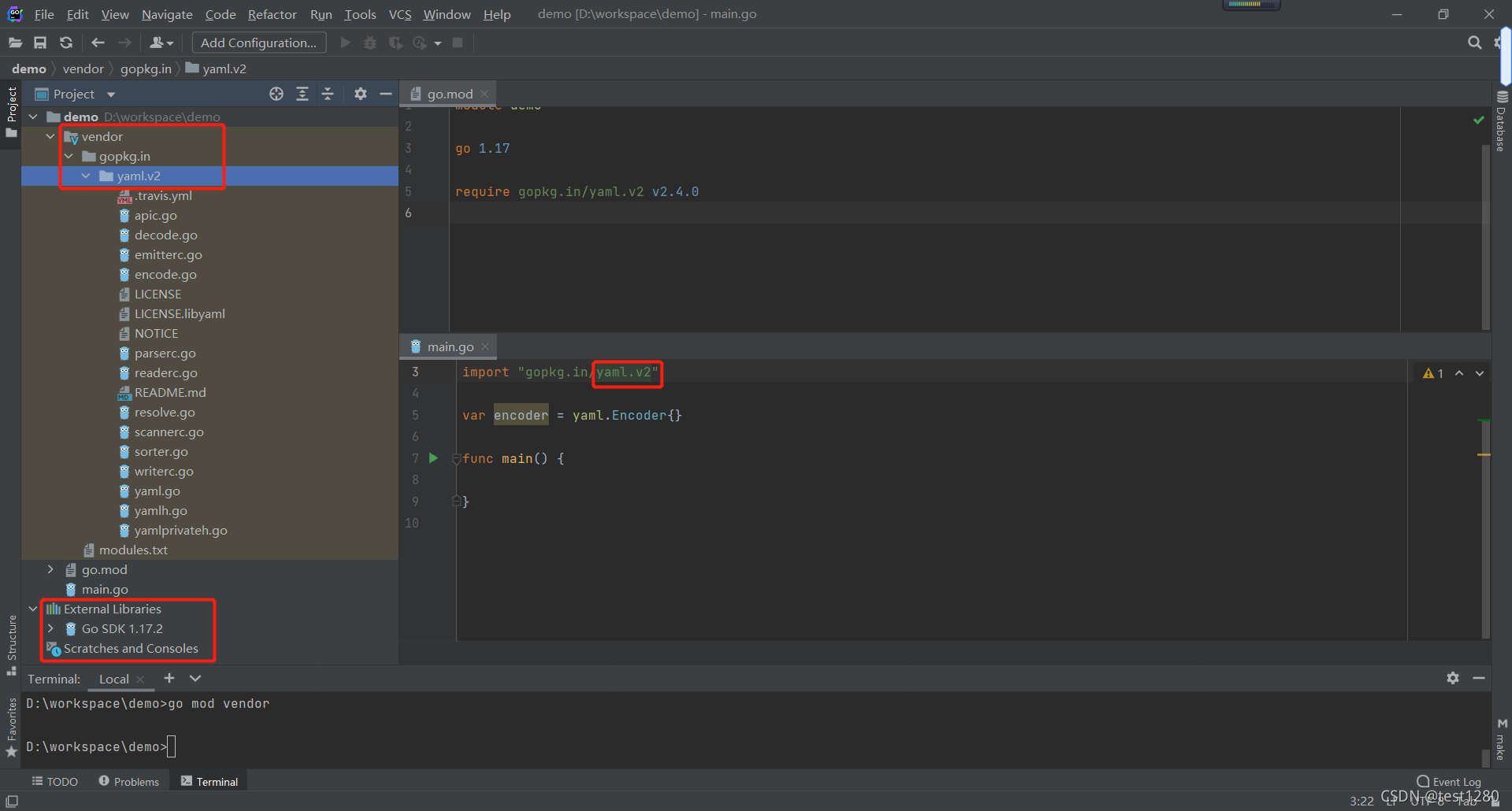This screenshot has height=811, width=1512.
Task: Open the VCS menu
Action: [x=400, y=14]
